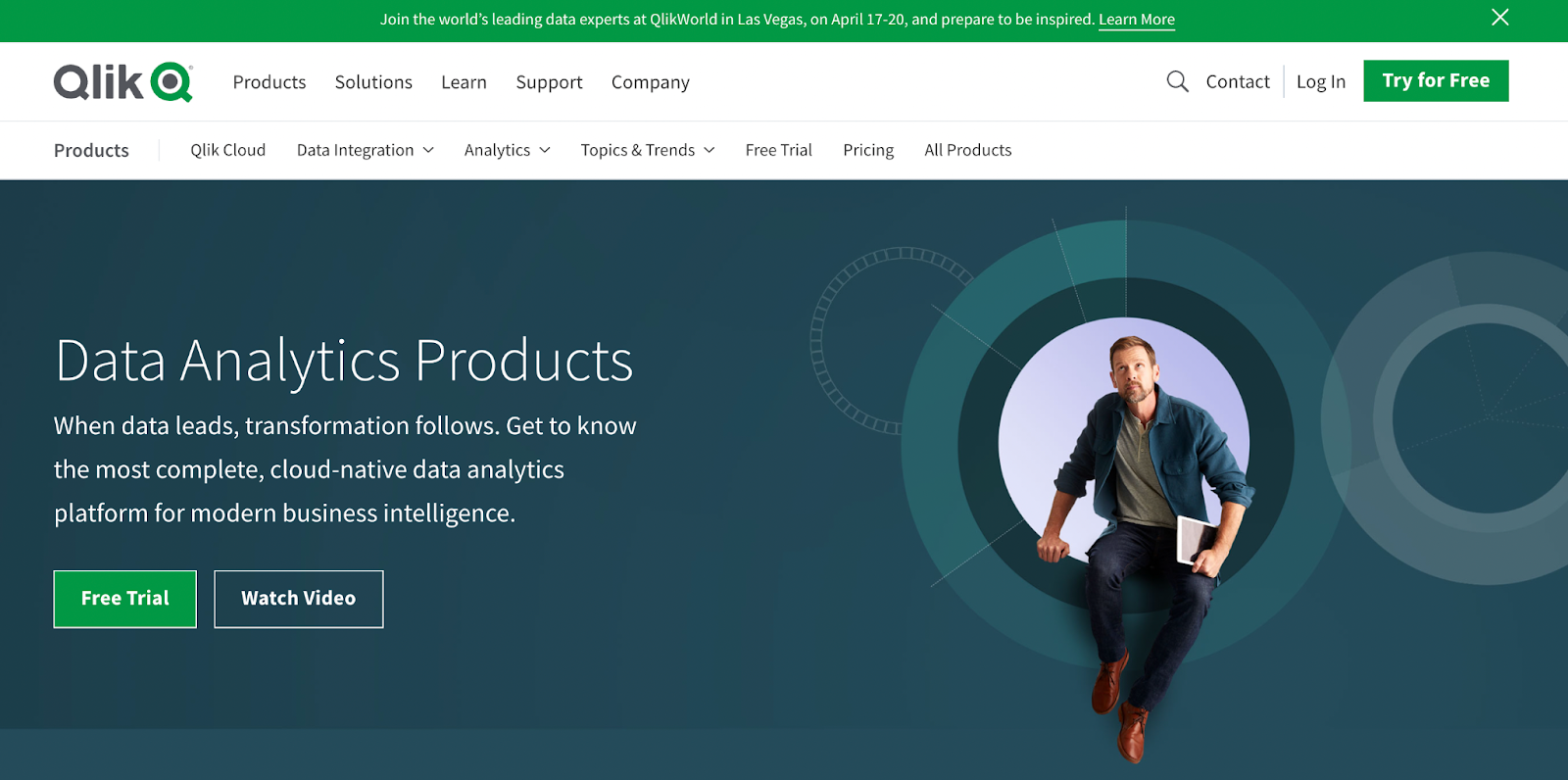Image resolution: width=1568 pixels, height=780 pixels.
Task: Open the Solutions main menu
Action: point(373,82)
